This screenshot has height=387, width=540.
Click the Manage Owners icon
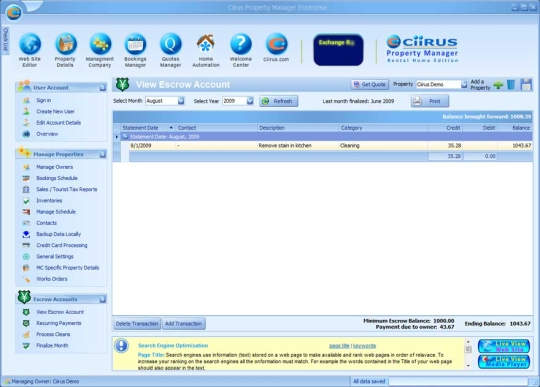(26, 167)
